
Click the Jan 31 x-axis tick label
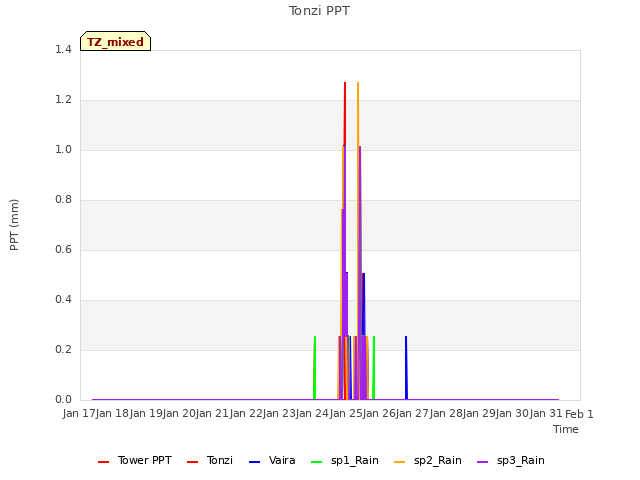tap(546, 414)
